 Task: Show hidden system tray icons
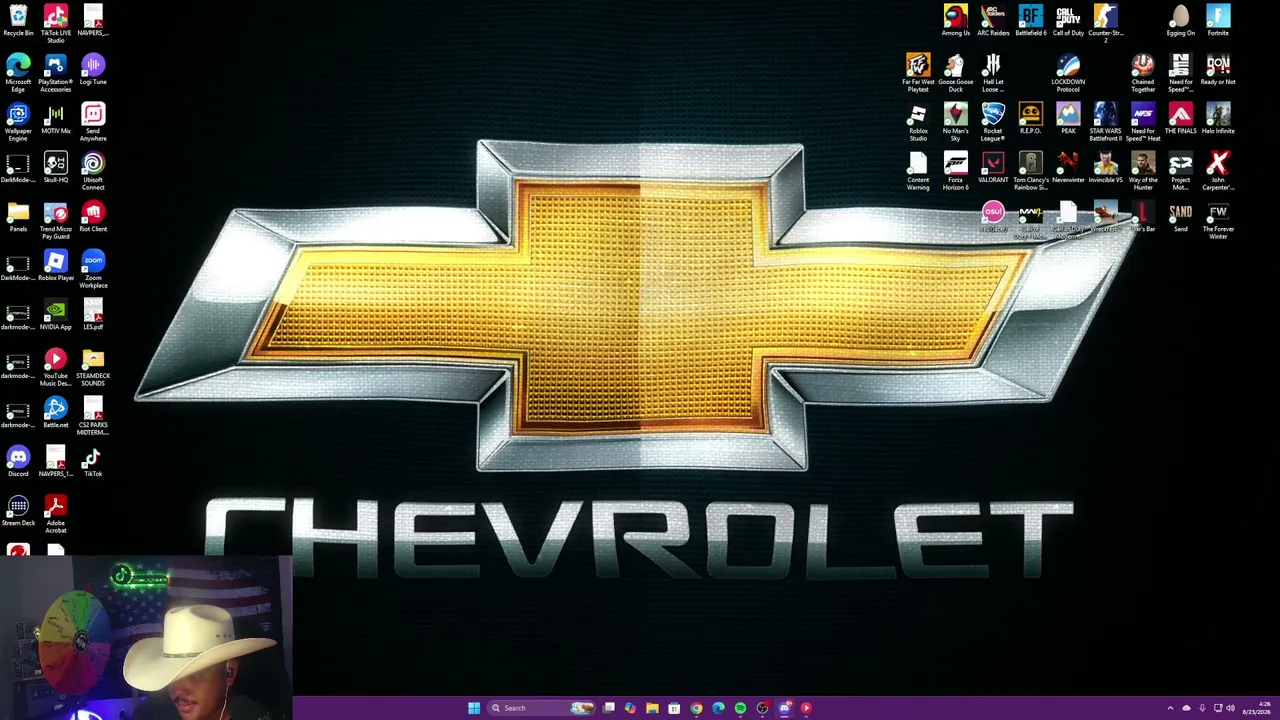click(1170, 708)
